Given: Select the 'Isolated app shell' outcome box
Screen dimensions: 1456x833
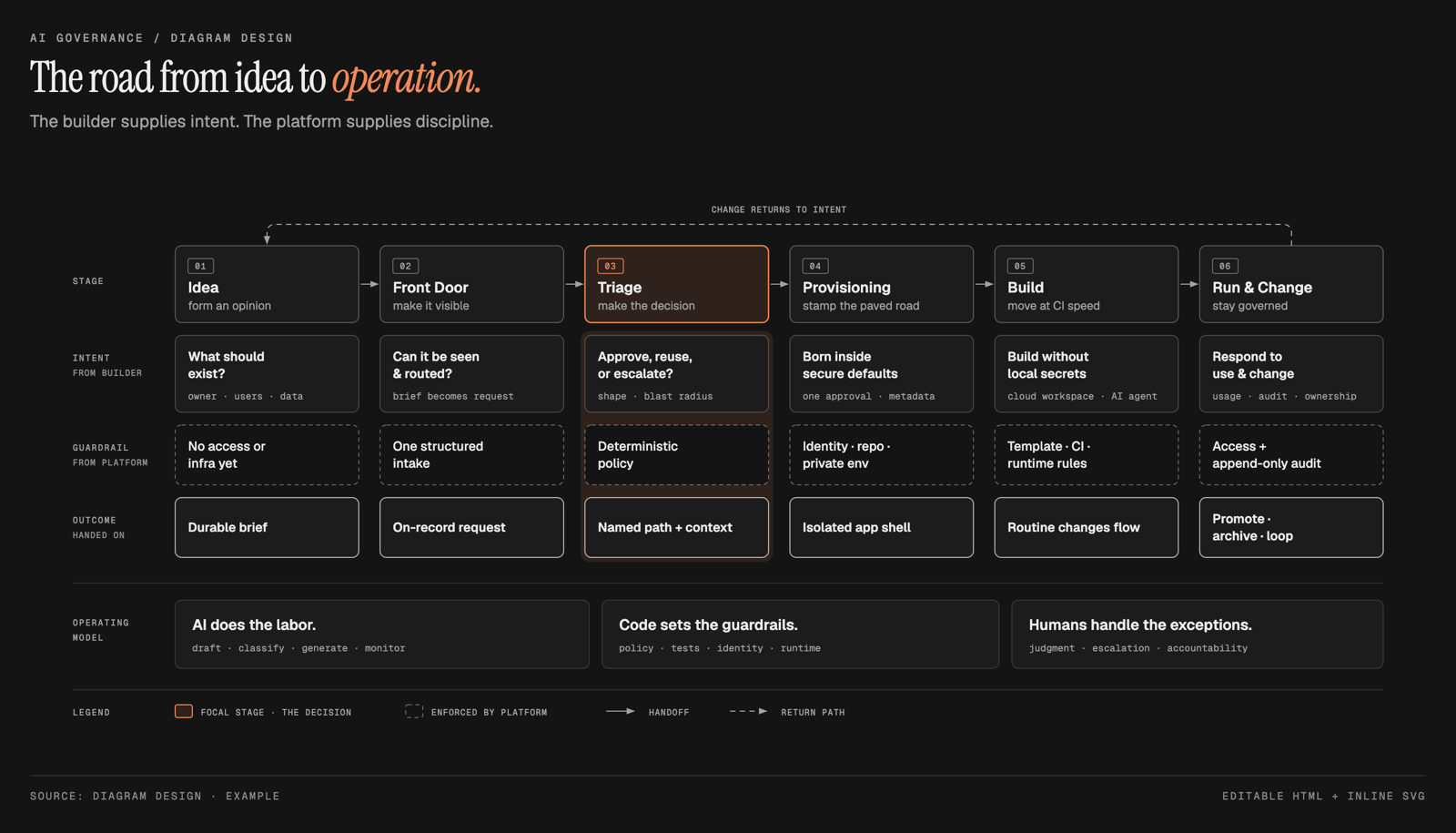Looking at the screenshot, I should [x=881, y=527].
